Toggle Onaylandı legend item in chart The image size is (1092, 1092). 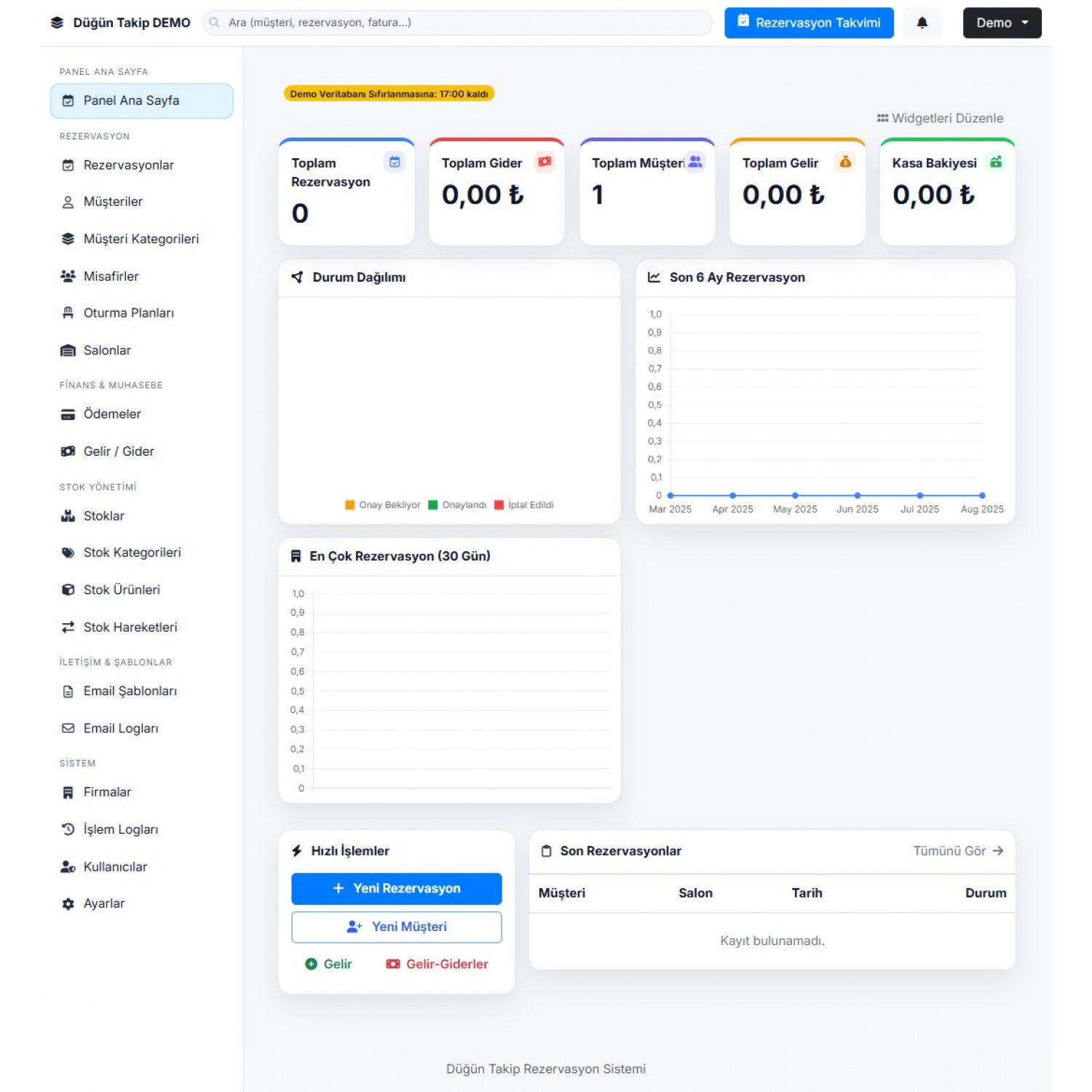(457, 505)
